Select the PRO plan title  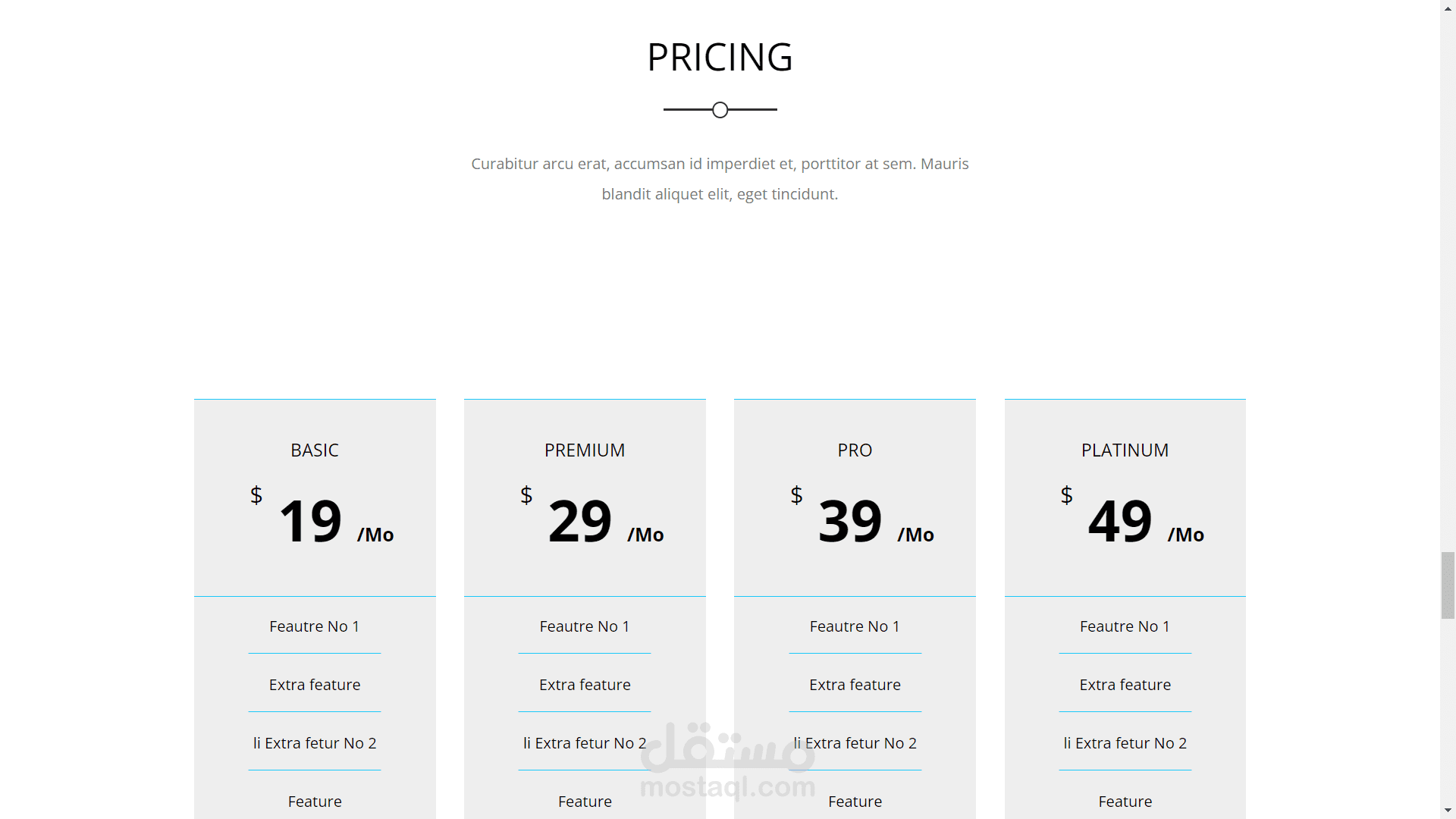click(855, 450)
